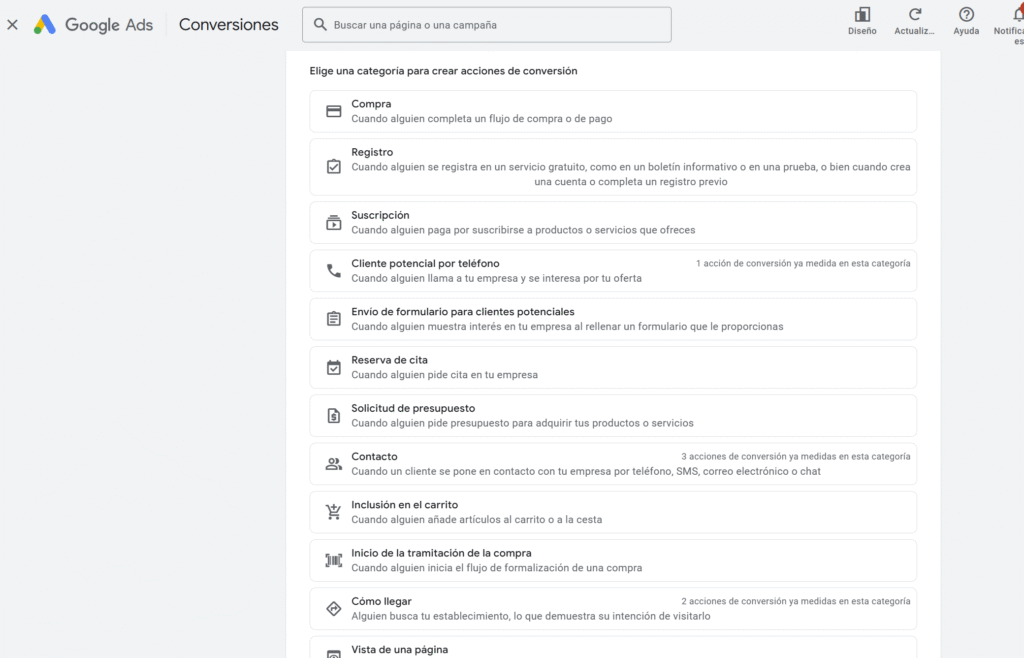The width and height of the screenshot is (1024, 658).
Task: Select the phone icon for Cliente potencial por teléfono
Action: coord(334,271)
